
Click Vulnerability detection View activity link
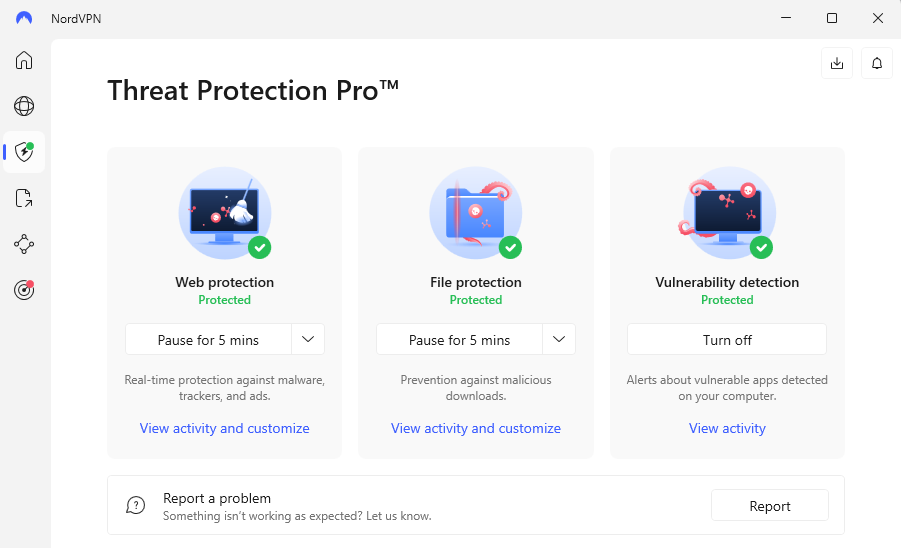pos(727,428)
